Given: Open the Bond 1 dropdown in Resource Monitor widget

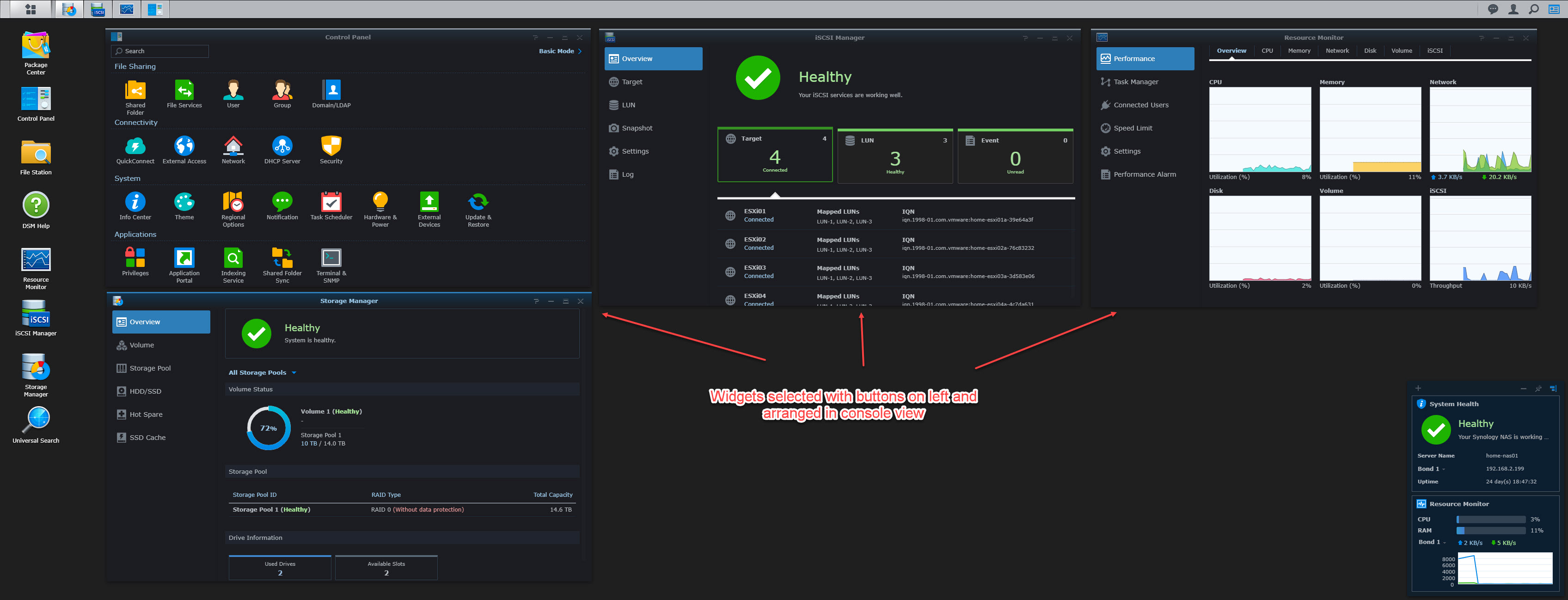Looking at the screenshot, I should (1445, 542).
